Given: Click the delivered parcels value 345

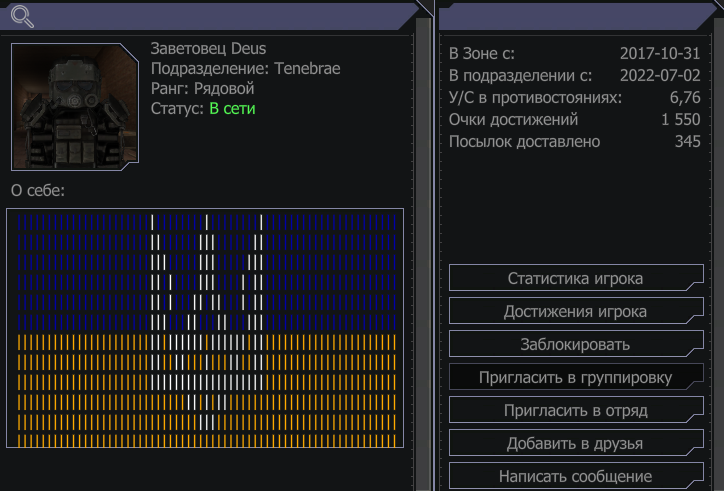Looking at the screenshot, I should click(x=688, y=141).
